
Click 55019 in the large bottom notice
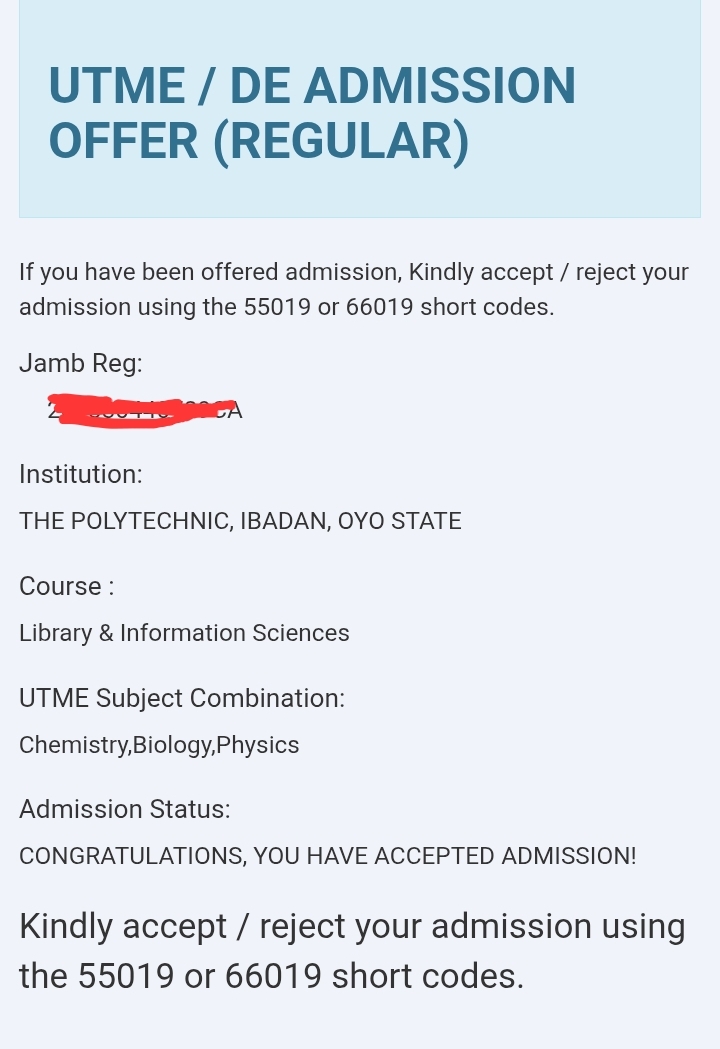[x=126, y=975]
